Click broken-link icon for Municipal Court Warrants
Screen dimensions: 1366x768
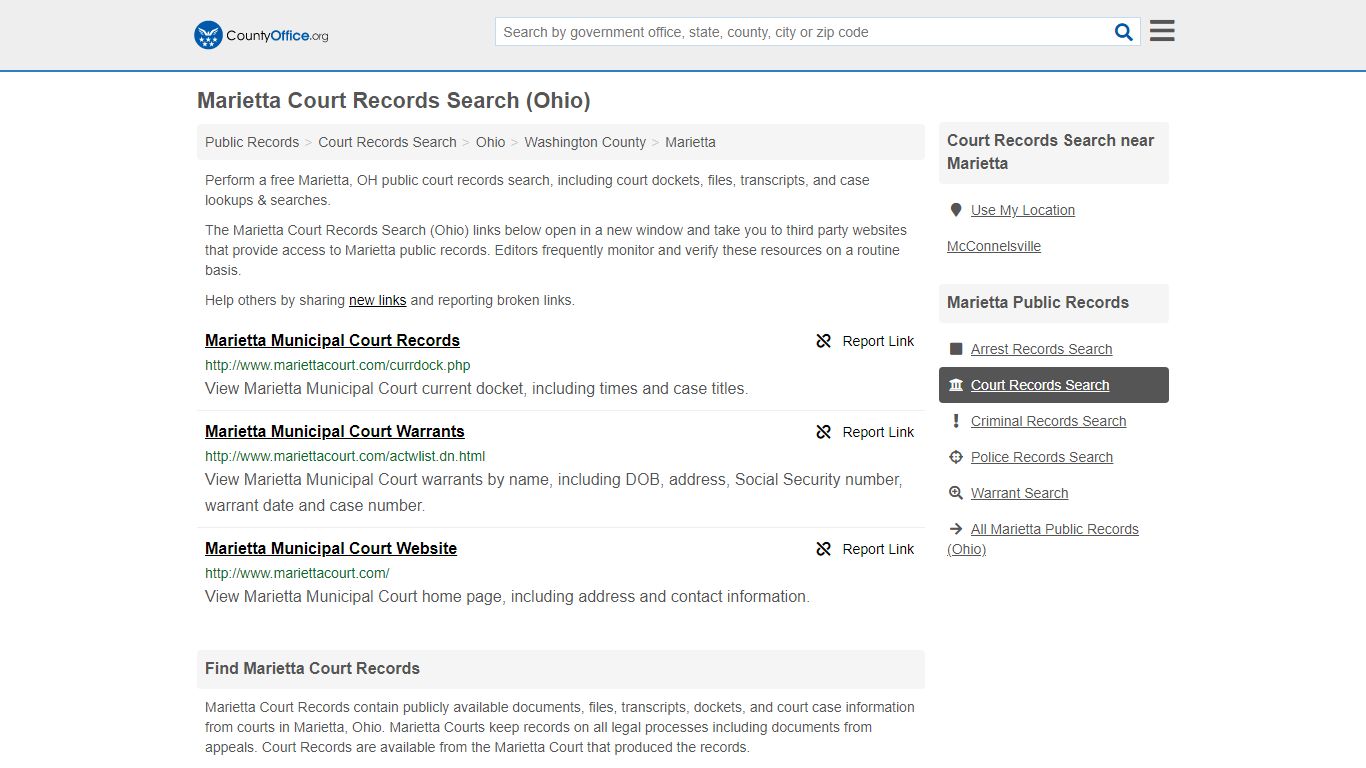tap(824, 432)
